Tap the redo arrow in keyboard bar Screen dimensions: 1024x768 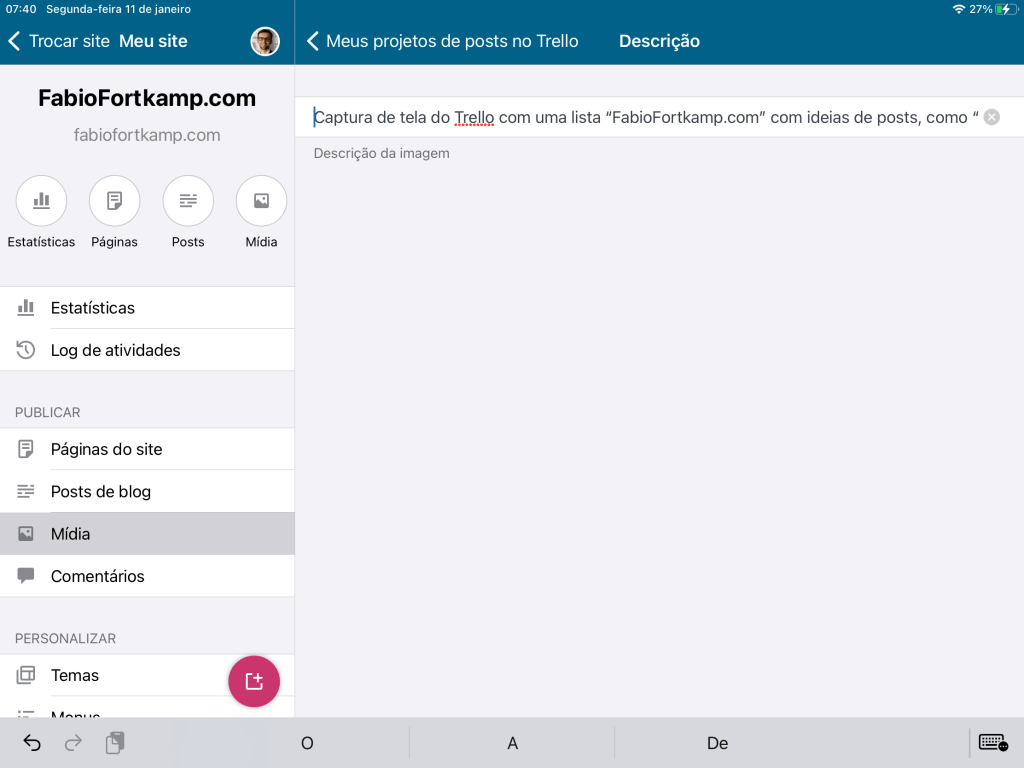73,743
